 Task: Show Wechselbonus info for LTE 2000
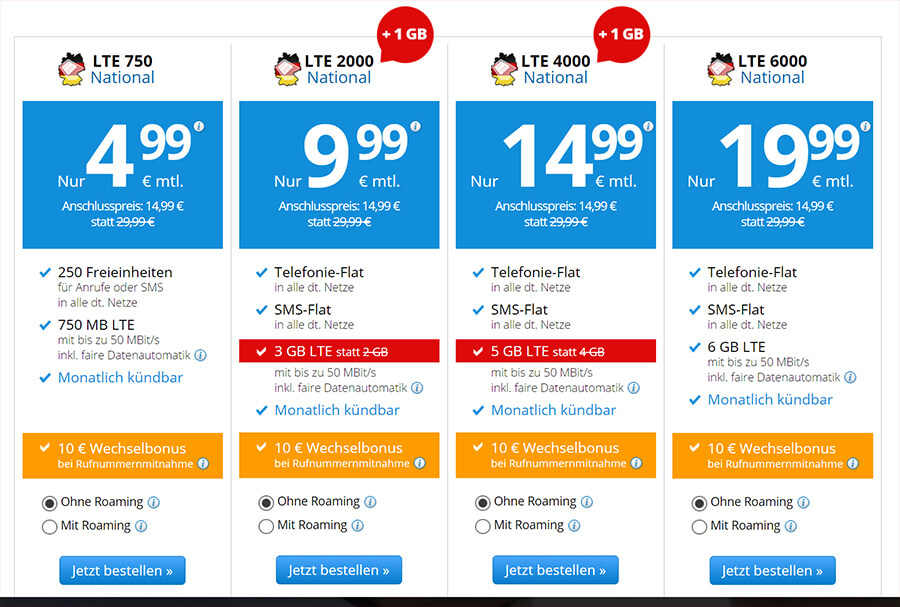click(419, 463)
